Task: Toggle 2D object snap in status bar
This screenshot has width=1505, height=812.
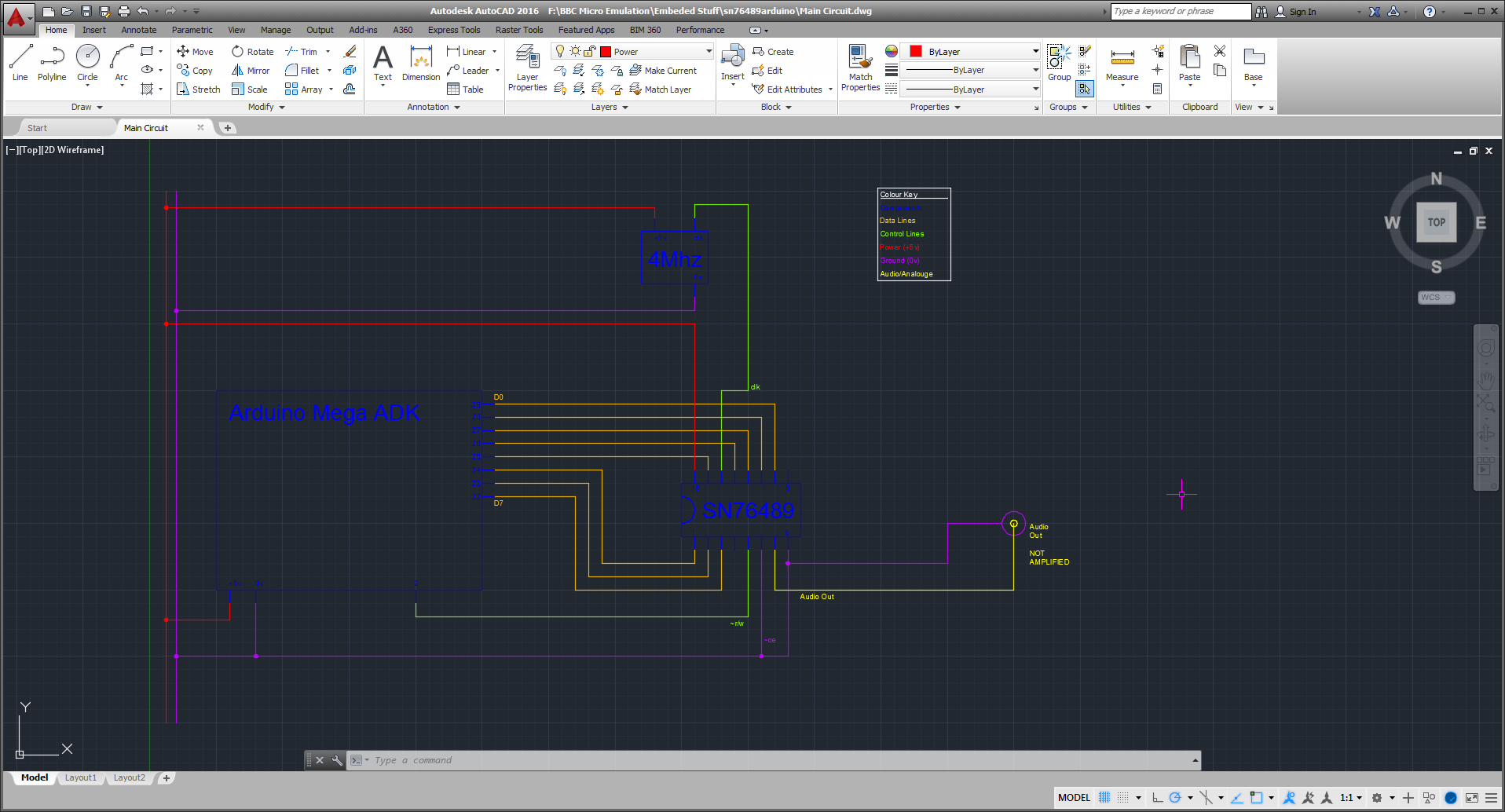Action: (1256, 797)
